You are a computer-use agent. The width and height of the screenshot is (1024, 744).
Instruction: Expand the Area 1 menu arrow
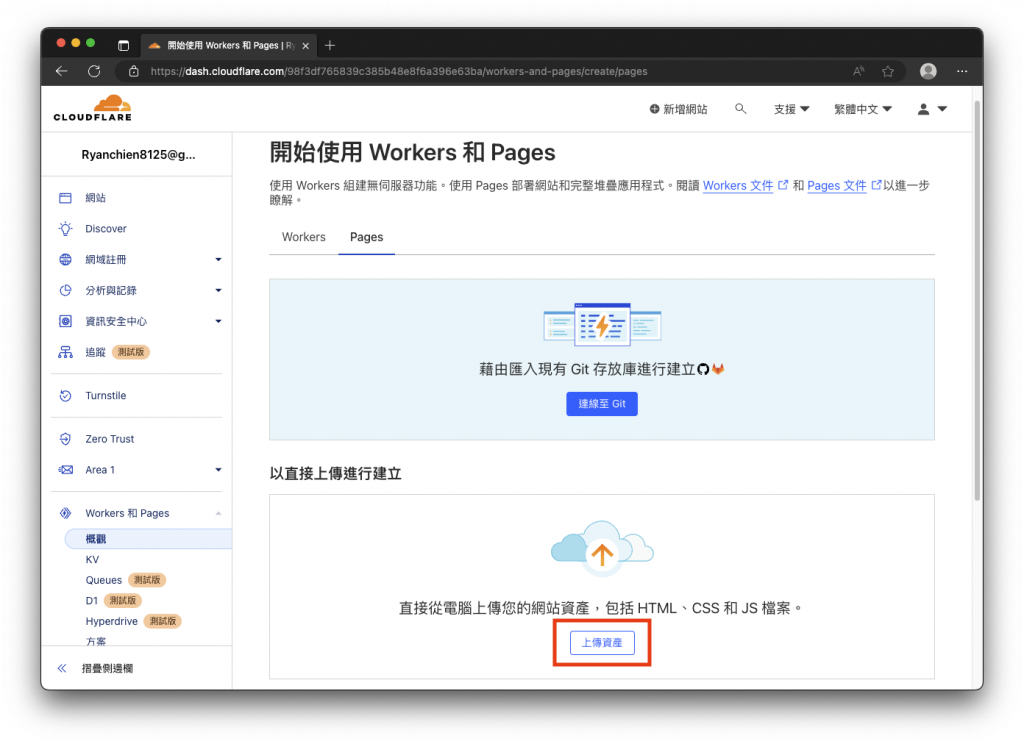[218, 470]
